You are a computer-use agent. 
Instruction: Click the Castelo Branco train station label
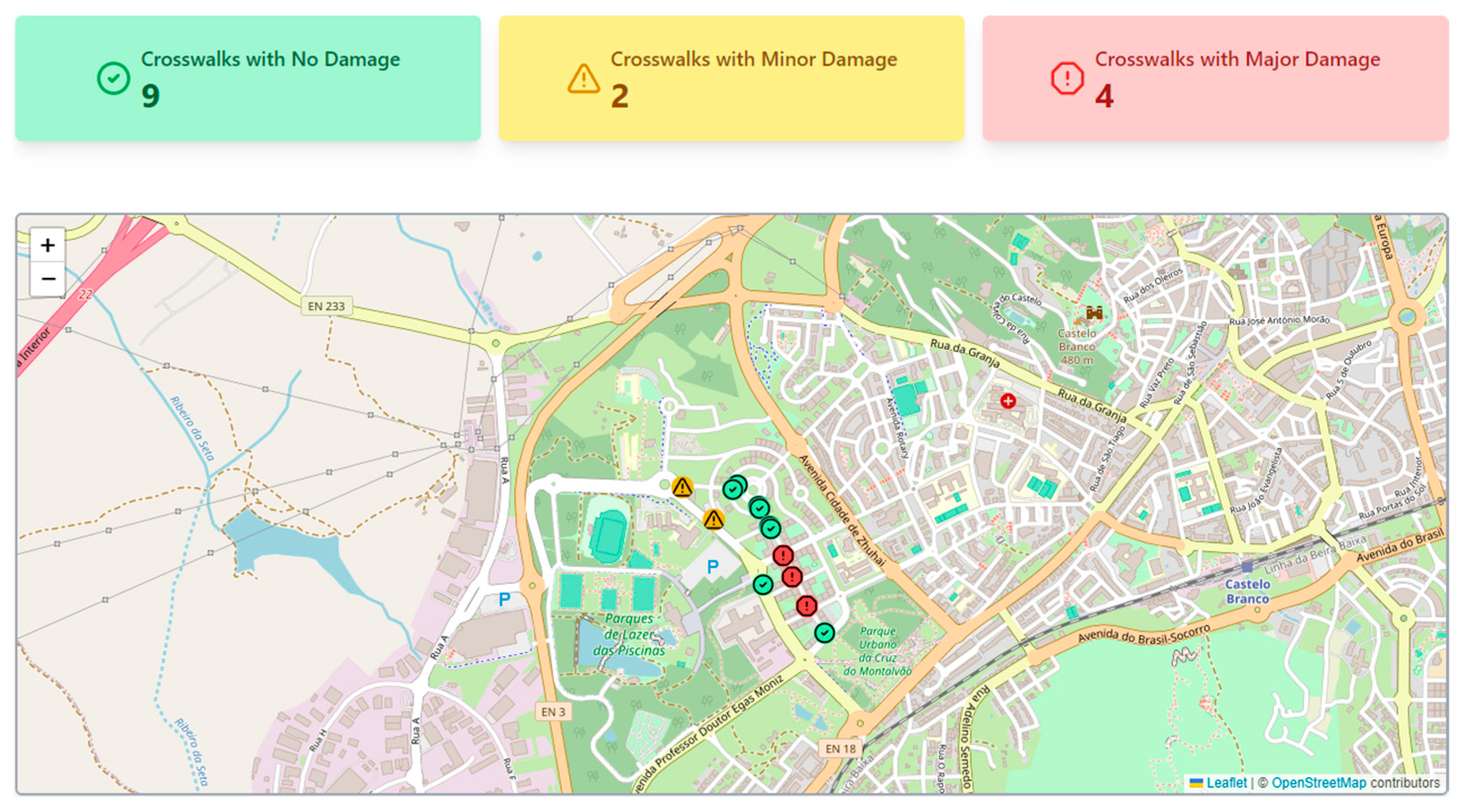pos(1247,591)
